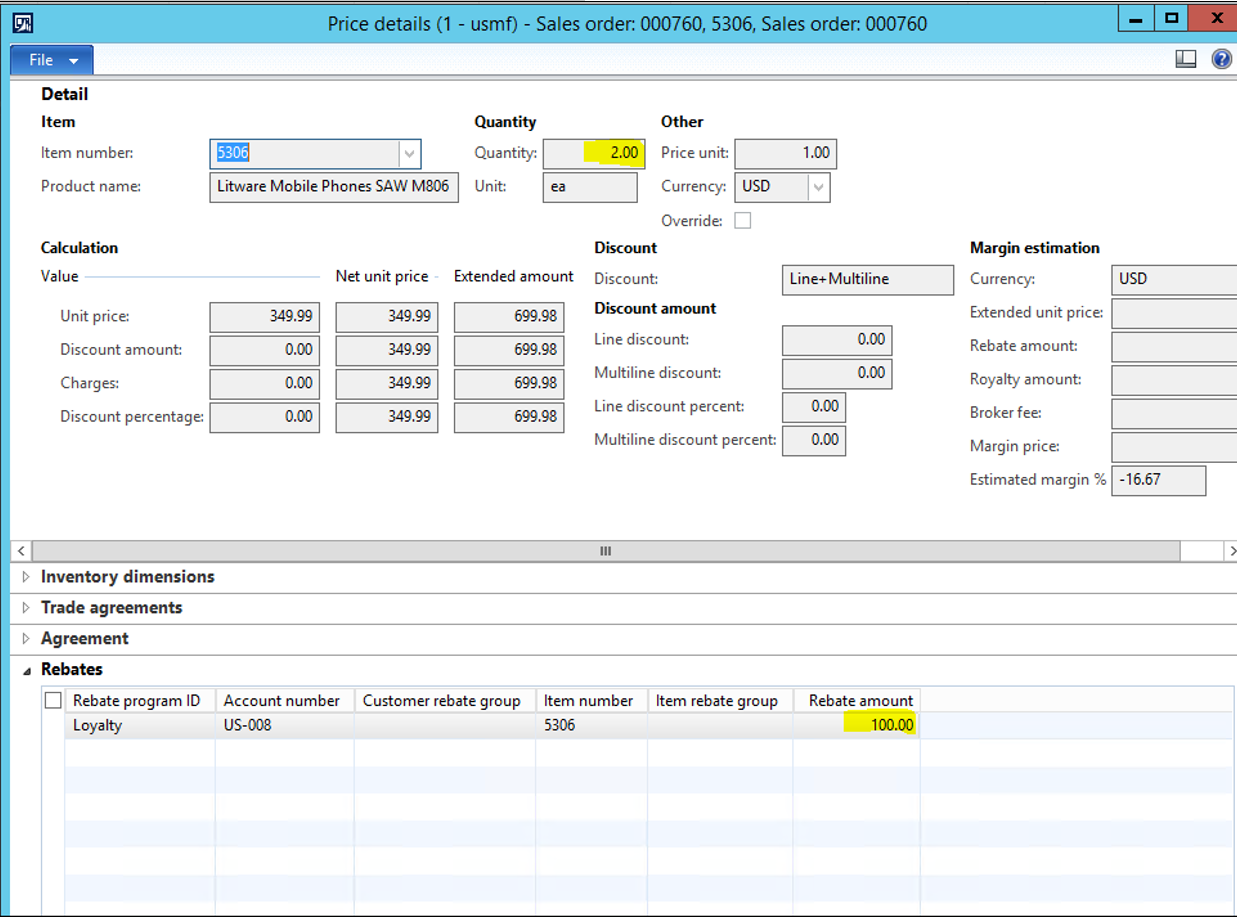Open the File menu
This screenshot has width=1237, height=917.
click(x=51, y=60)
